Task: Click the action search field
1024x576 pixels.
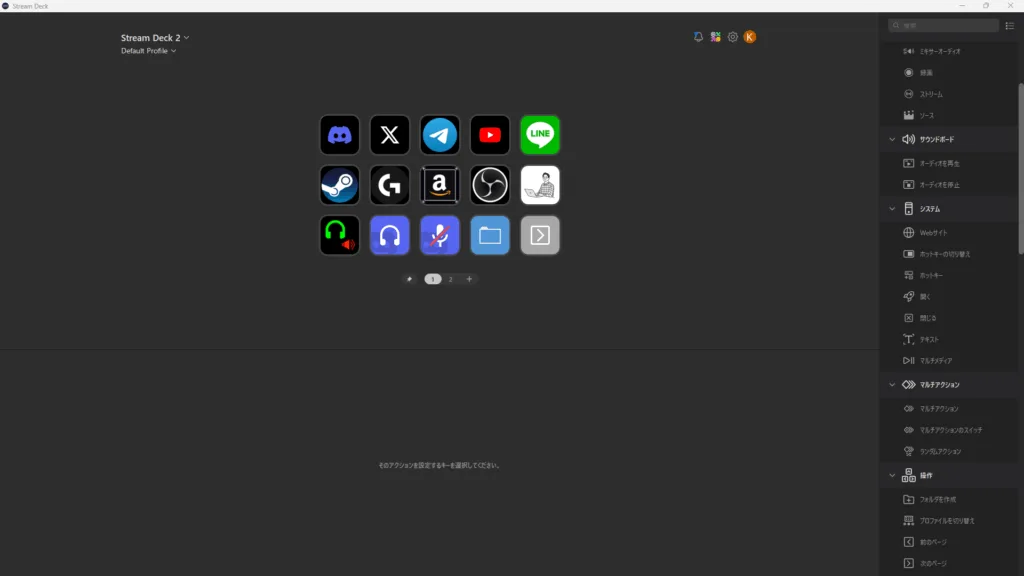Action: point(943,25)
